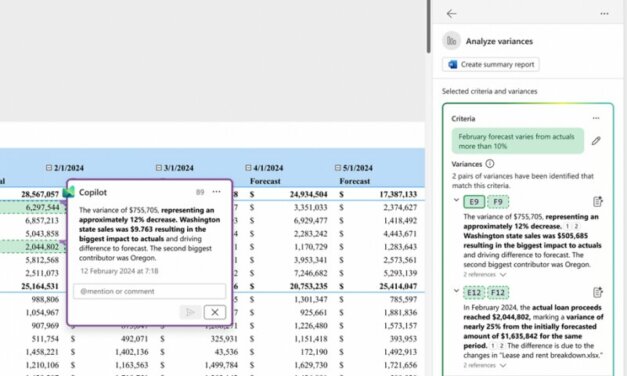
Task: Select cell with value 1,499,784
Action: click(x=221, y=365)
